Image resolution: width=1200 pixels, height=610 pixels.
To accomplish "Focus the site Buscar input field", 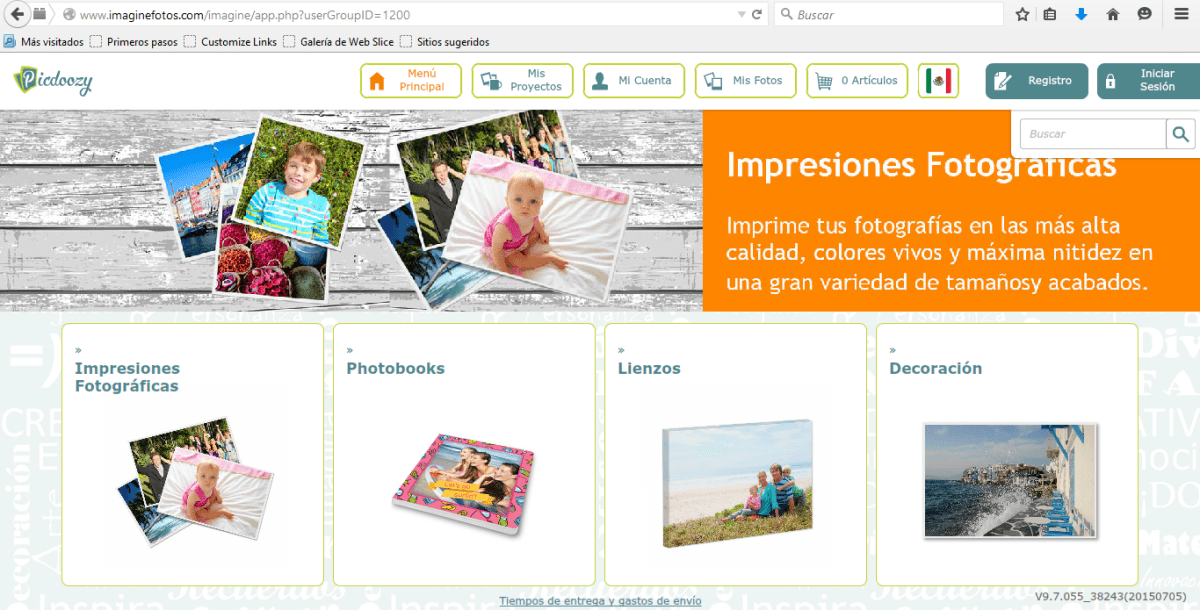I will tap(1092, 134).
